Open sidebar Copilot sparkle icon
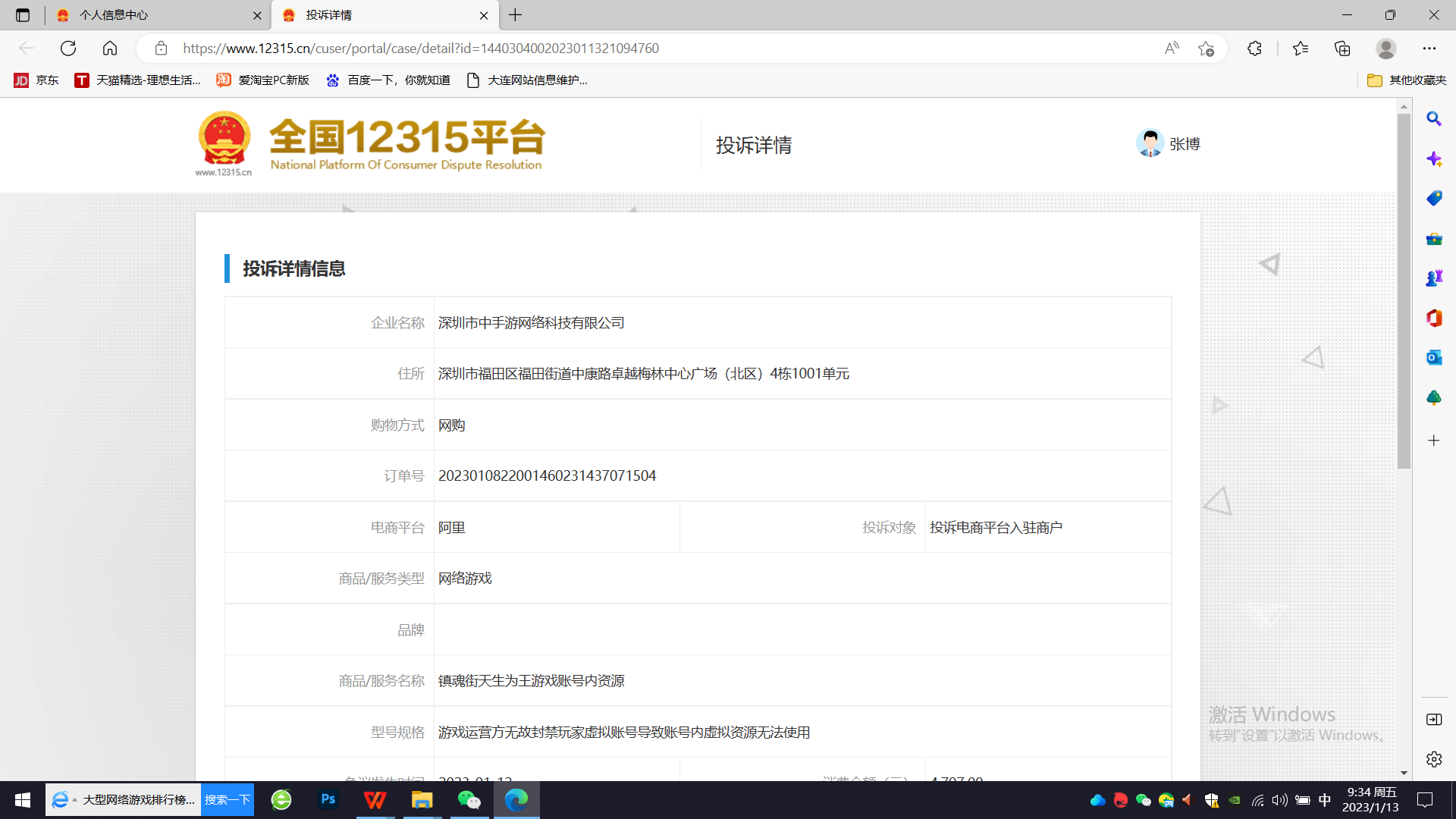The height and width of the screenshot is (819, 1456). [1434, 159]
